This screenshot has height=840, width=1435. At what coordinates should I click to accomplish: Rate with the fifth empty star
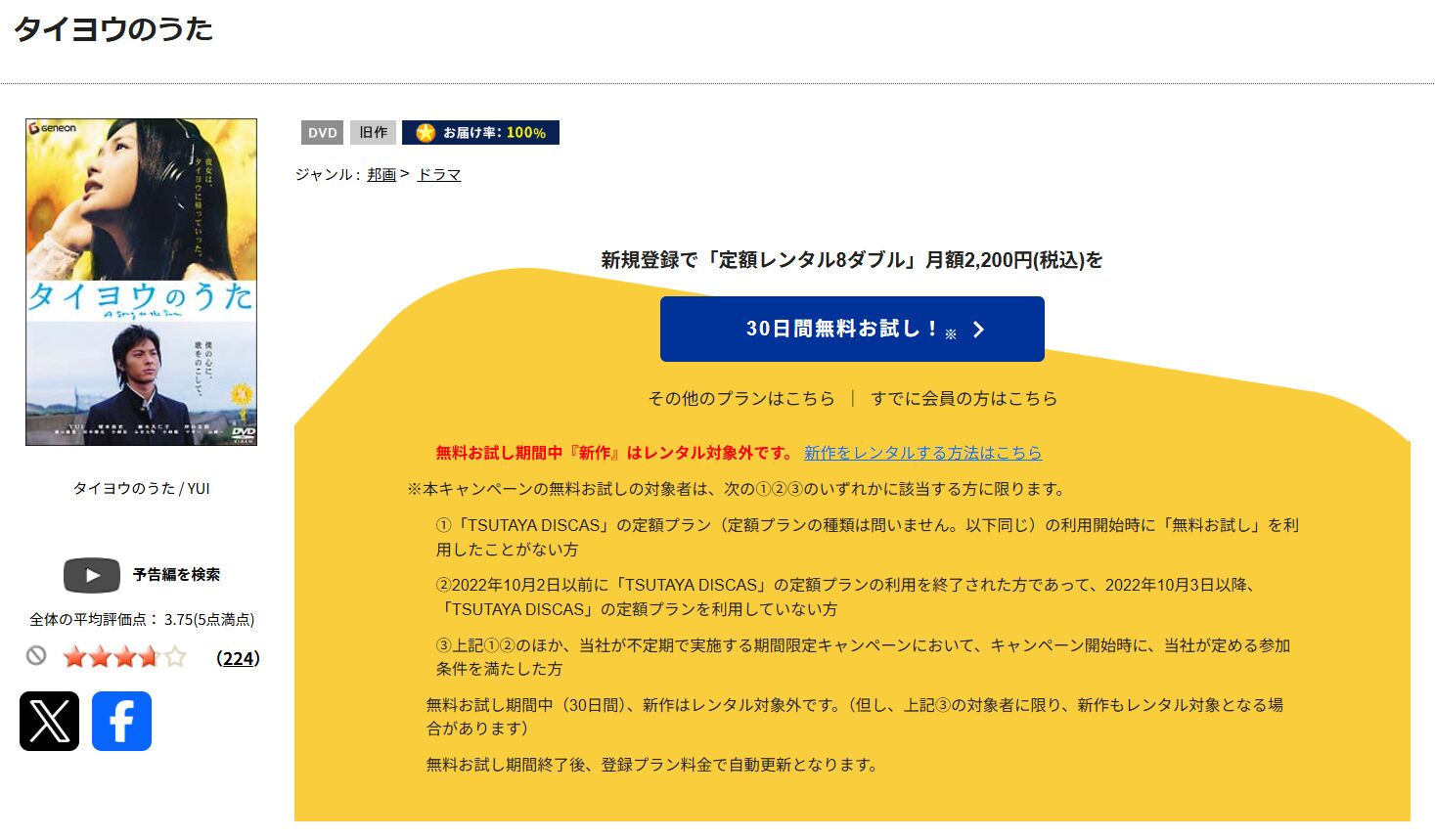coord(174,657)
